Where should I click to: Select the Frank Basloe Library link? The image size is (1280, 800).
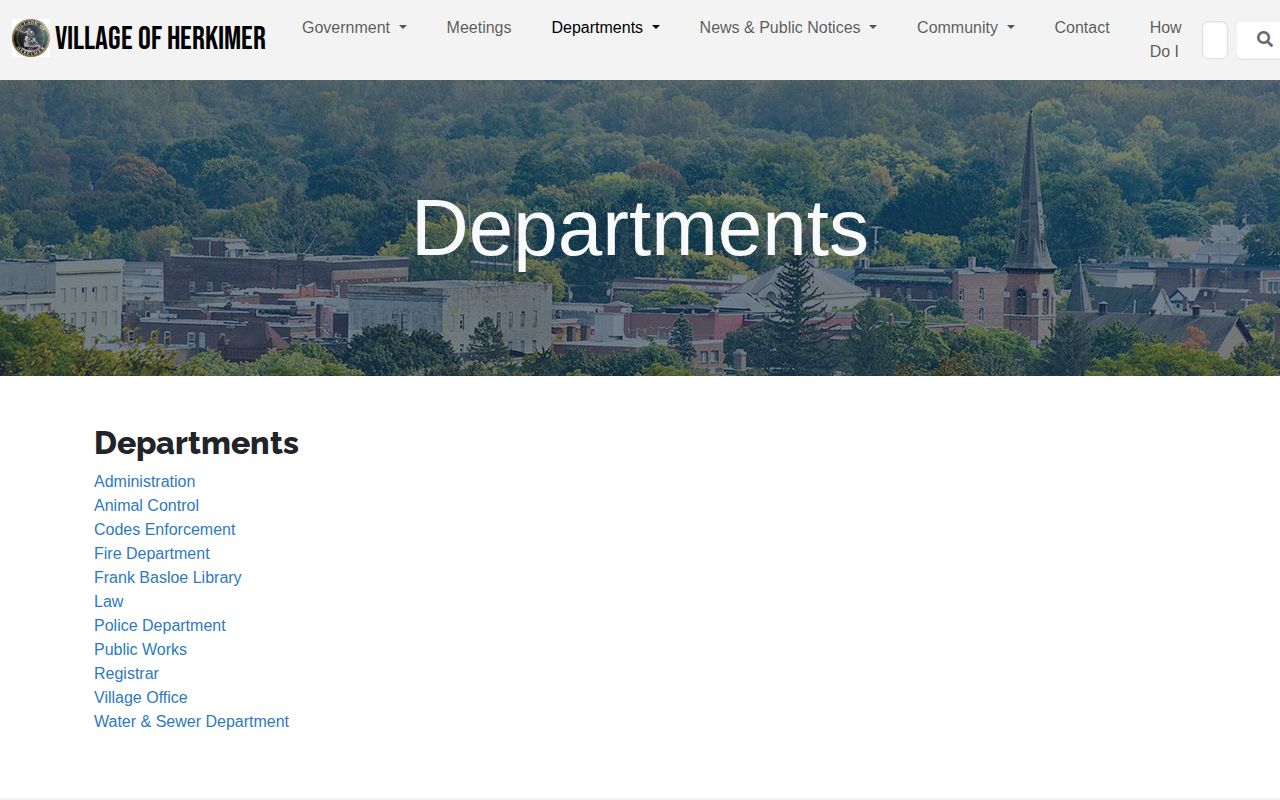[x=168, y=577]
